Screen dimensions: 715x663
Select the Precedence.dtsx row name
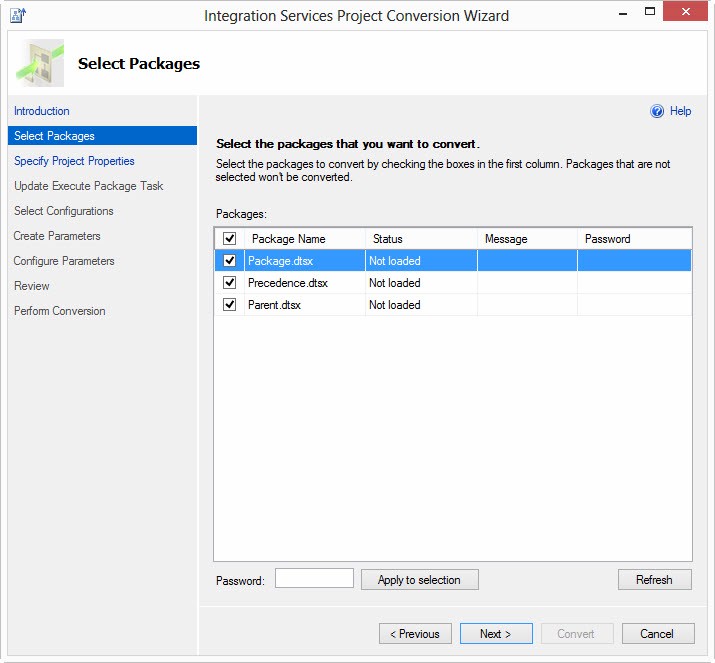click(x=288, y=283)
